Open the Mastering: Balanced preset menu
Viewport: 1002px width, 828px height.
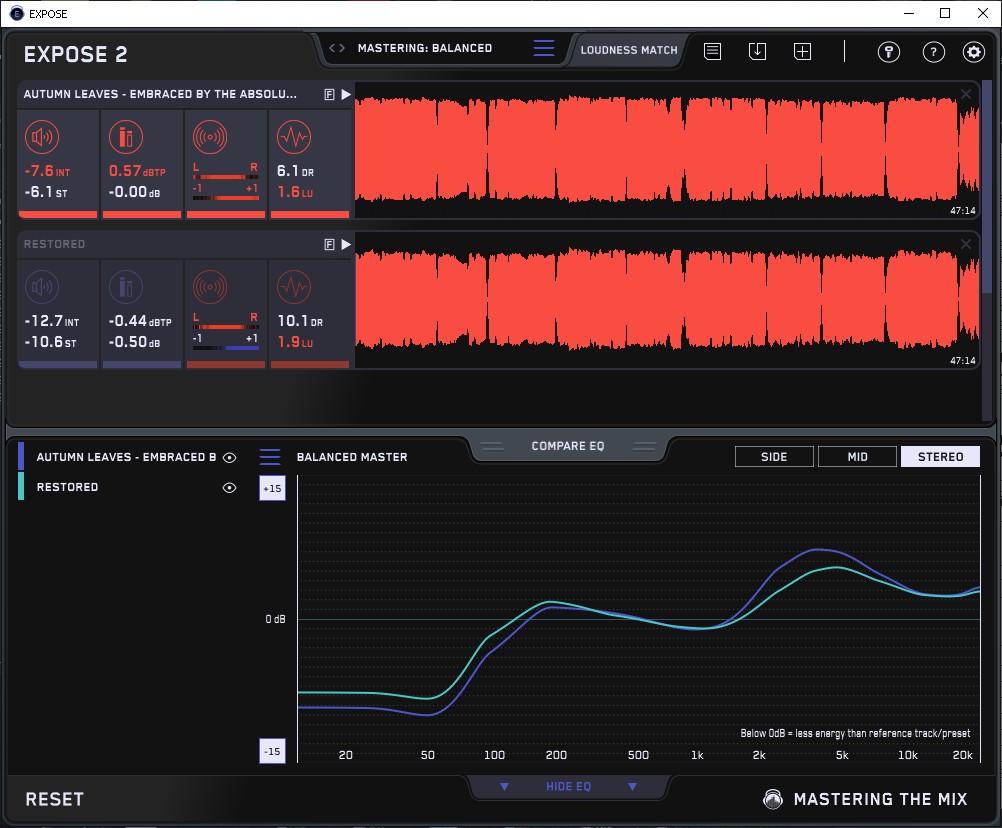(x=543, y=48)
